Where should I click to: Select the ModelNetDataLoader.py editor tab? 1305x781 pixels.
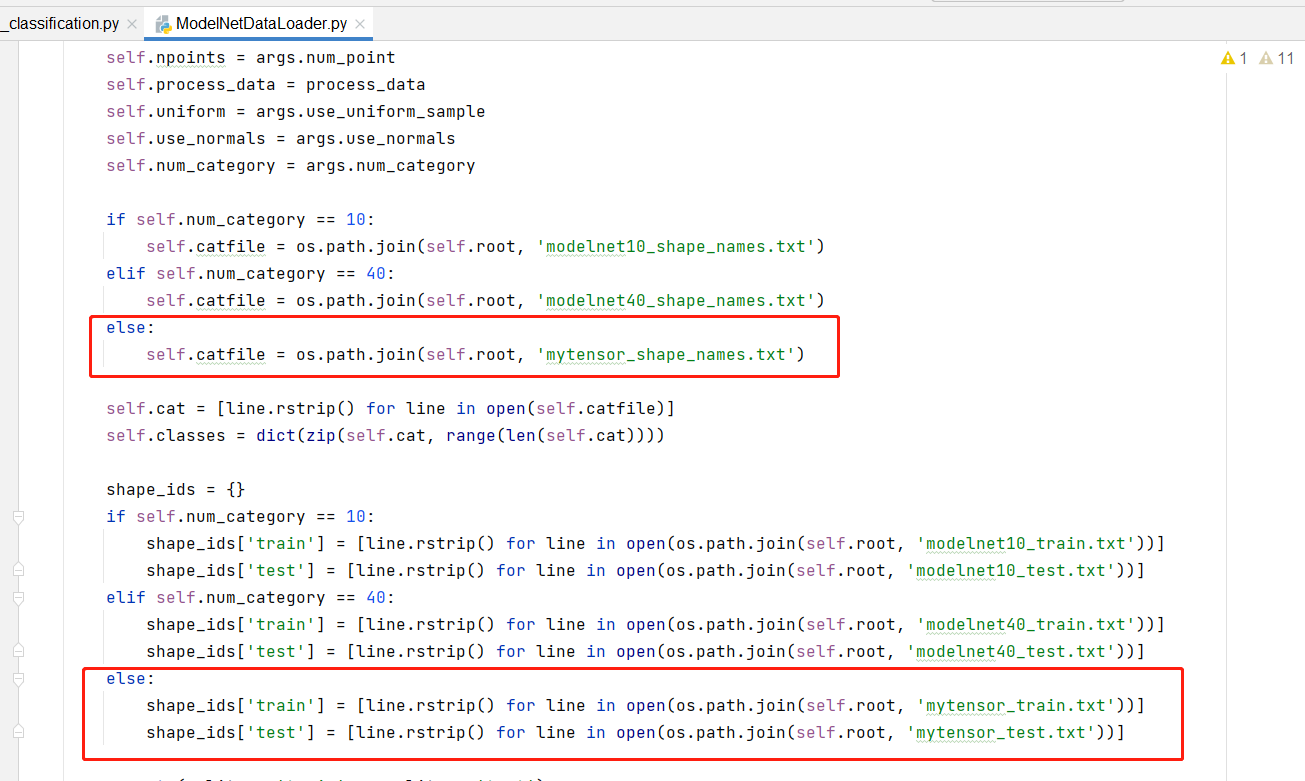[x=261, y=23]
